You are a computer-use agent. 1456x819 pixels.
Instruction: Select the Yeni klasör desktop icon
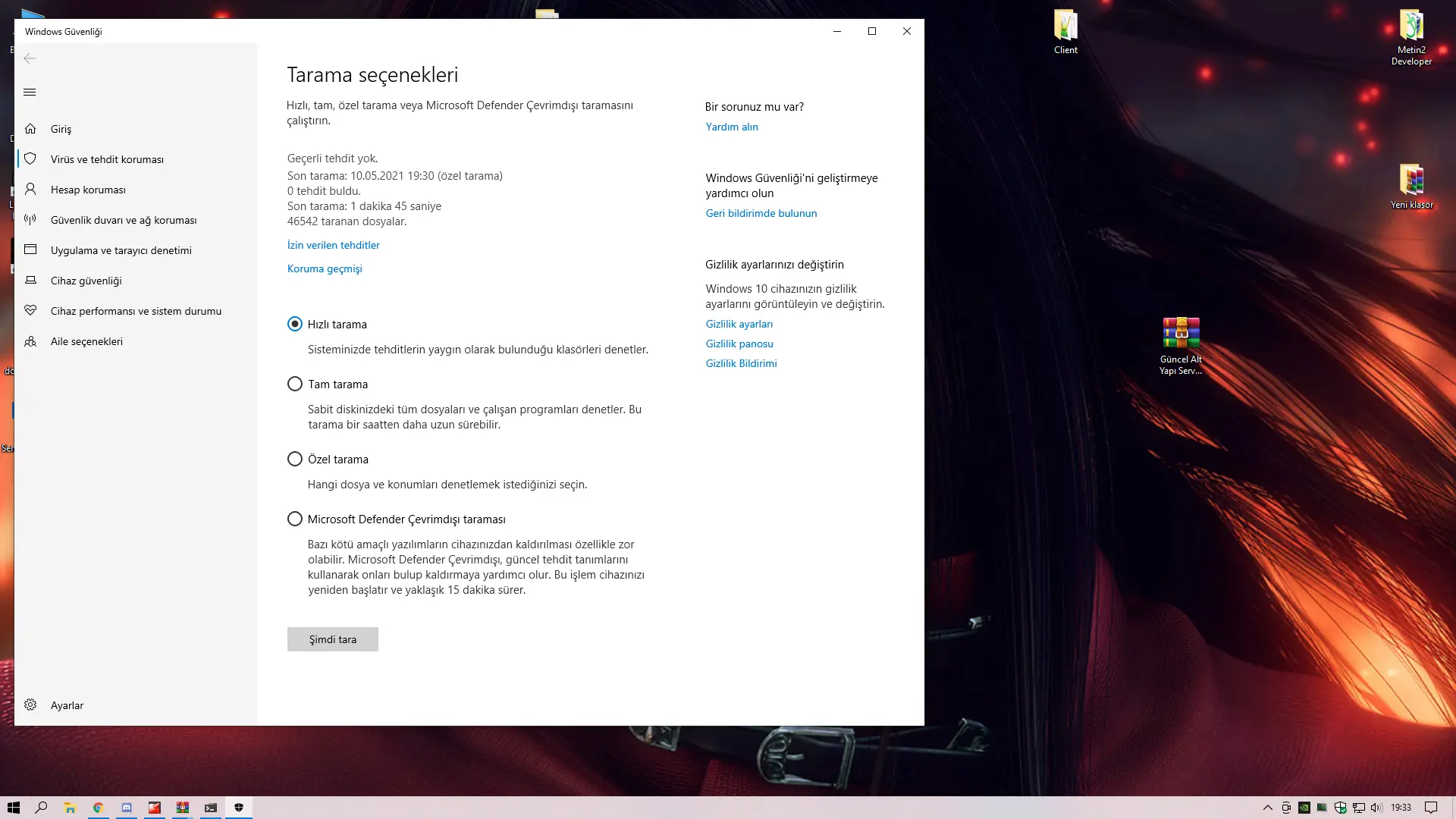(1411, 187)
